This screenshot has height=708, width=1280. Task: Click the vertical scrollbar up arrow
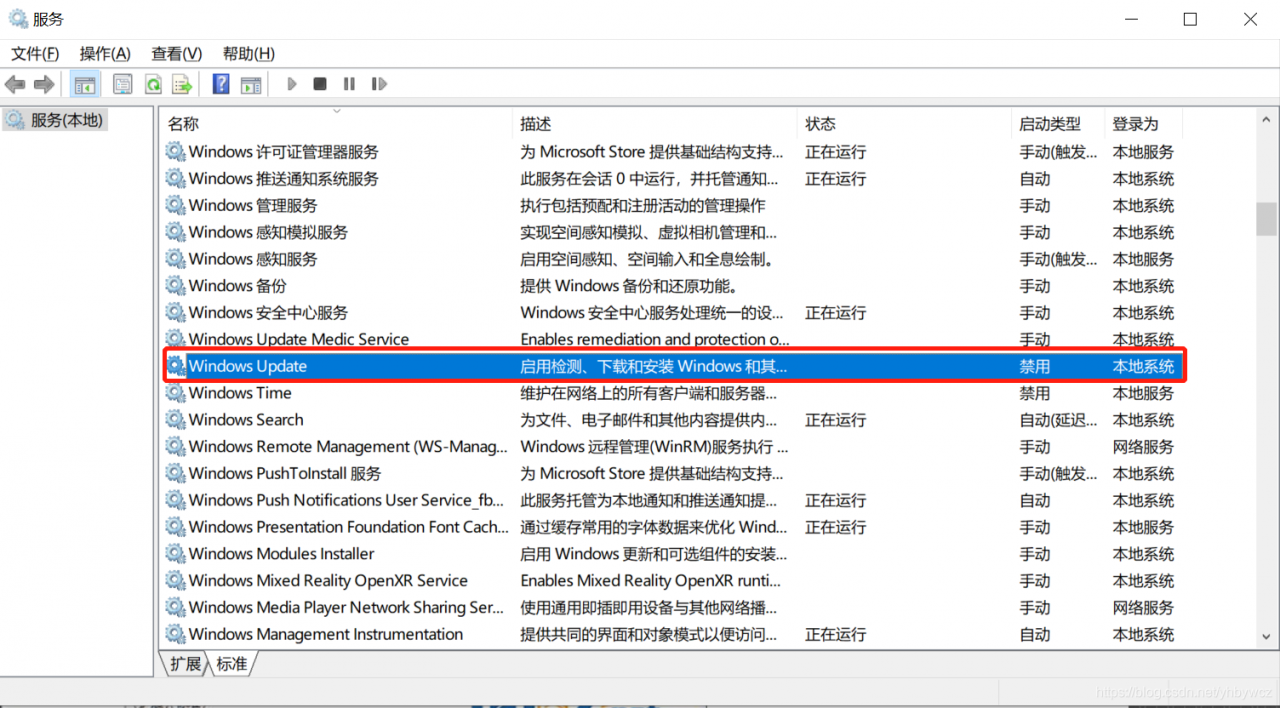click(1266, 121)
